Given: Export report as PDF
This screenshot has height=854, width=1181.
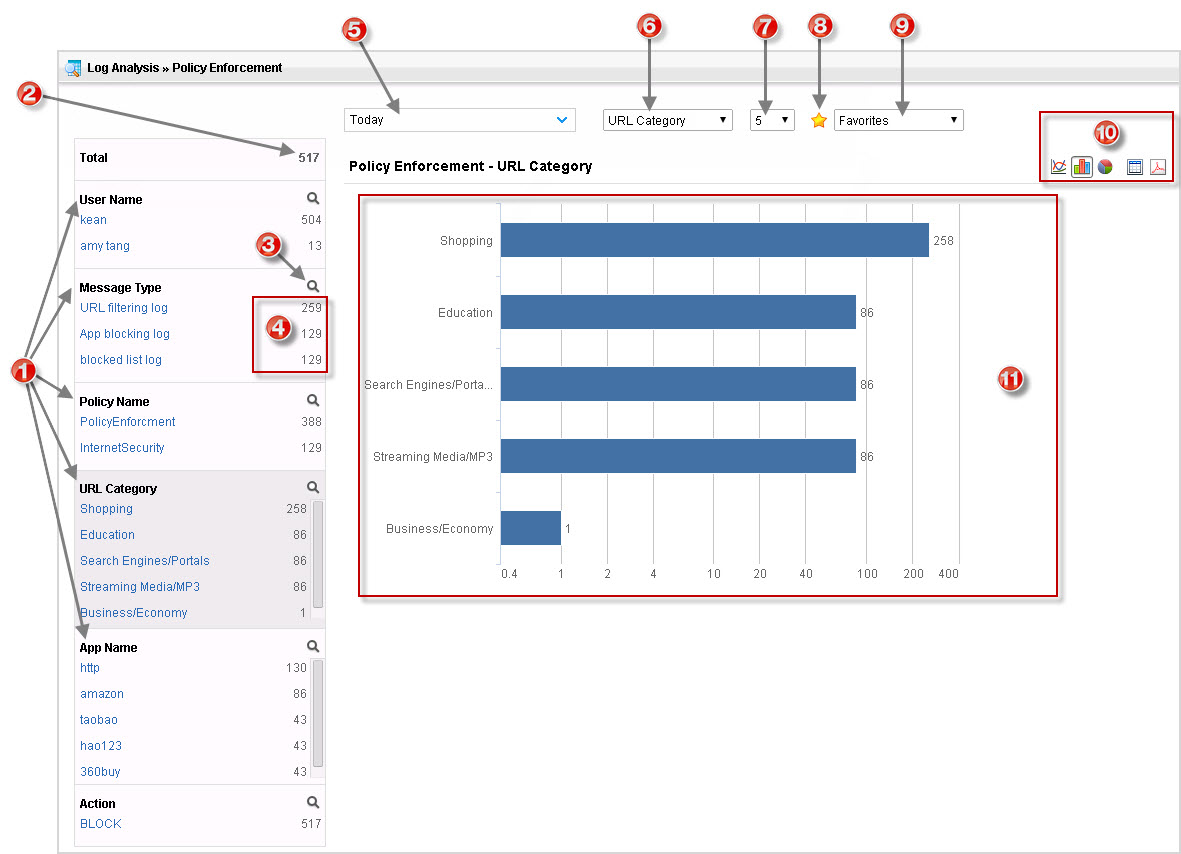Looking at the screenshot, I should 1157,167.
